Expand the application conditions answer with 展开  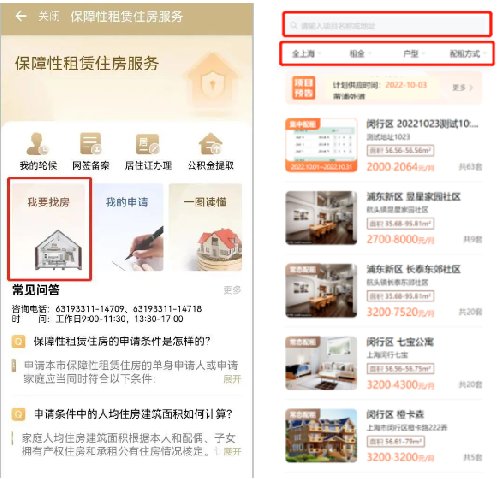click(232, 379)
